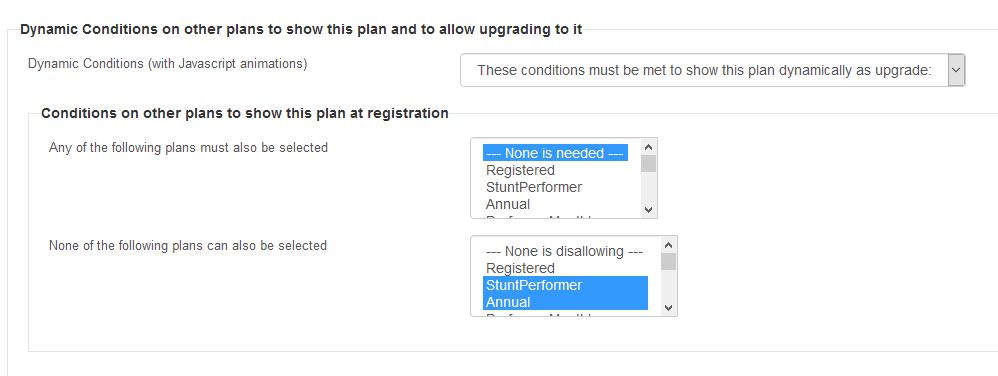The image size is (998, 376).
Task: Click up arrow of first list scrollbar
Action: [x=649, y=146]
